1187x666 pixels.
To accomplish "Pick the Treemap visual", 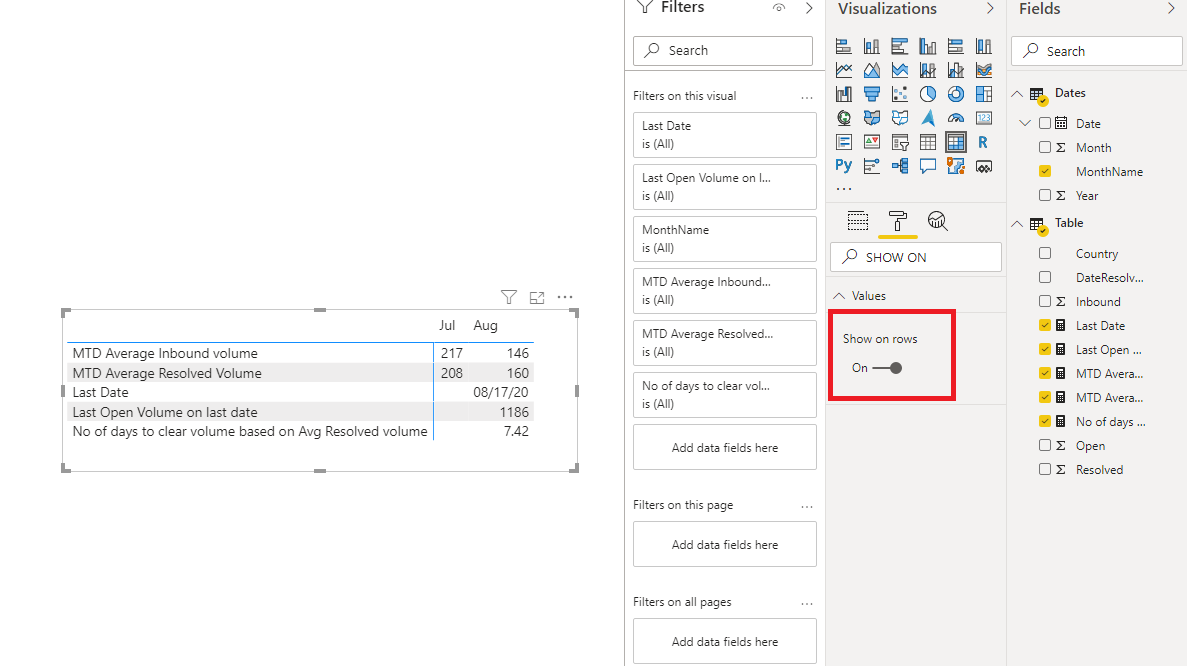I will coord(983,95).
